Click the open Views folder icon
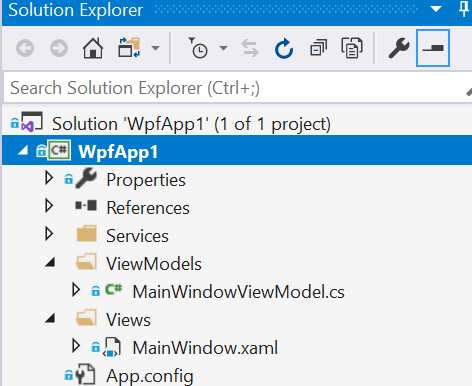Viewport: 472px width, 386px height. [86, 318]
